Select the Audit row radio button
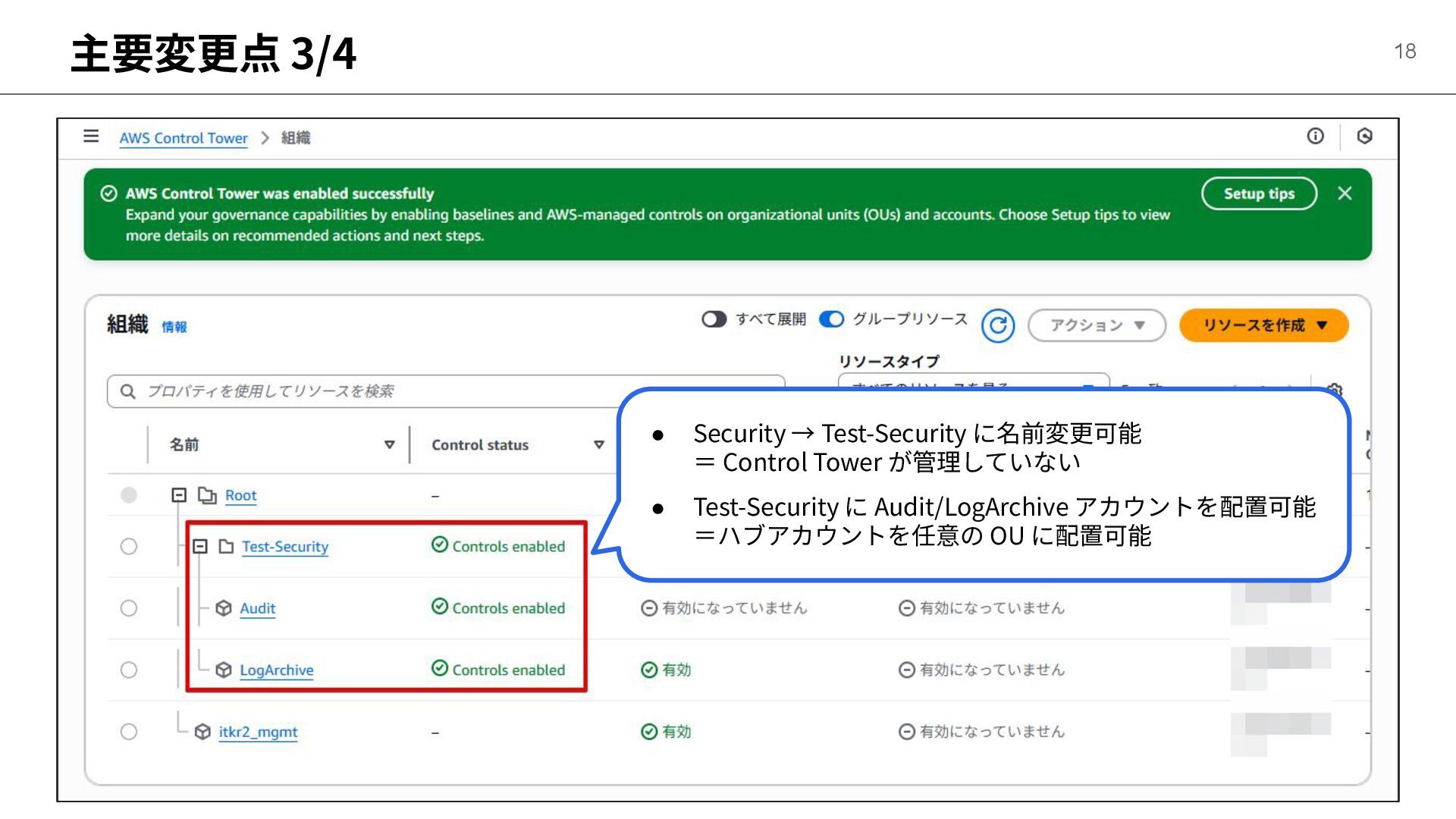The width and height of the screenshot is (1456, 819). pyautogui.click(x=129, y=608)
